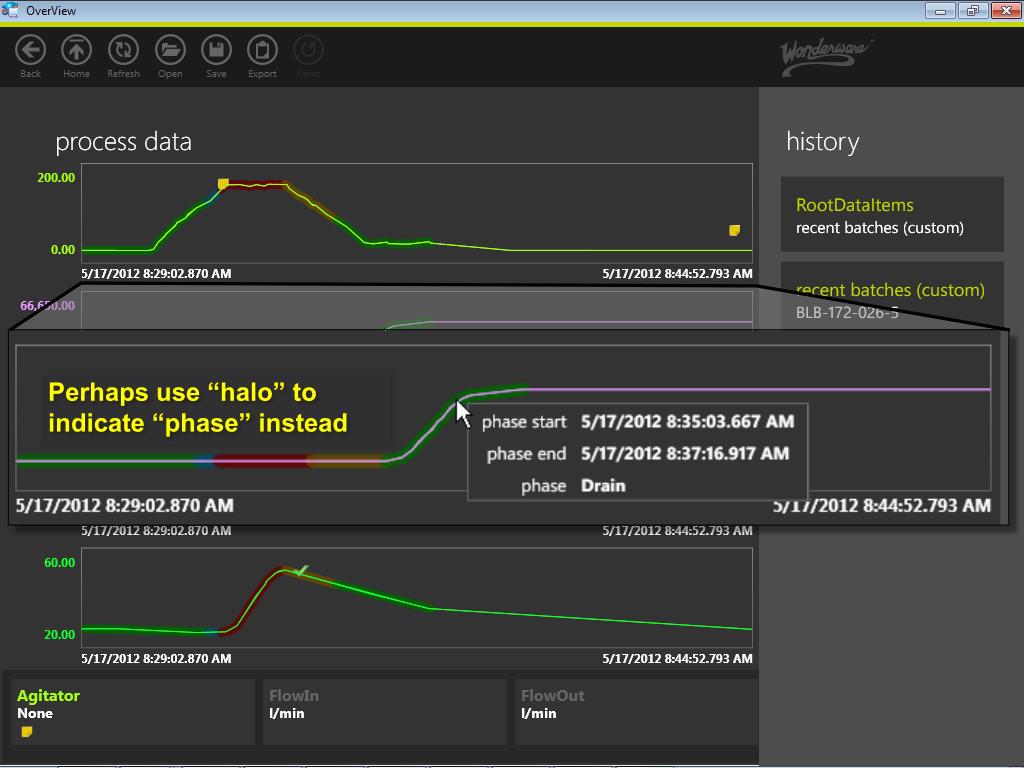Restore down the OverView window
This screenshot has width=1024, height=768.
tap(974, 10)
